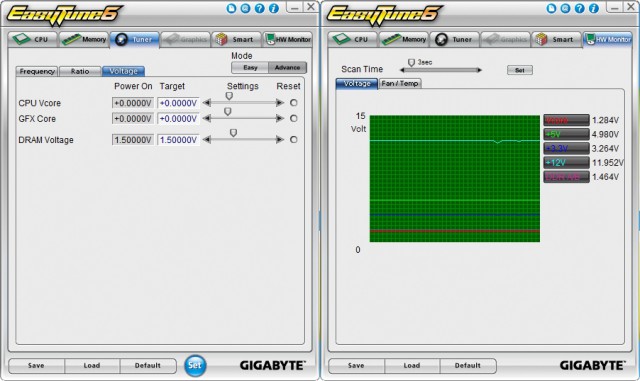Raise DRAM Voltage with the right arrow
The height and width of the screenshot is (381, 640).
280,140
